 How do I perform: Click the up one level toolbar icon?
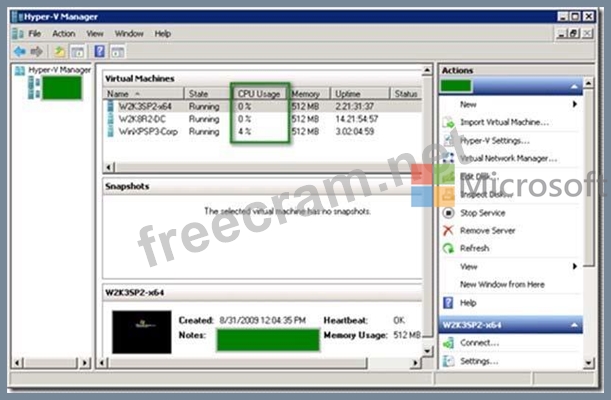(60, 51)
